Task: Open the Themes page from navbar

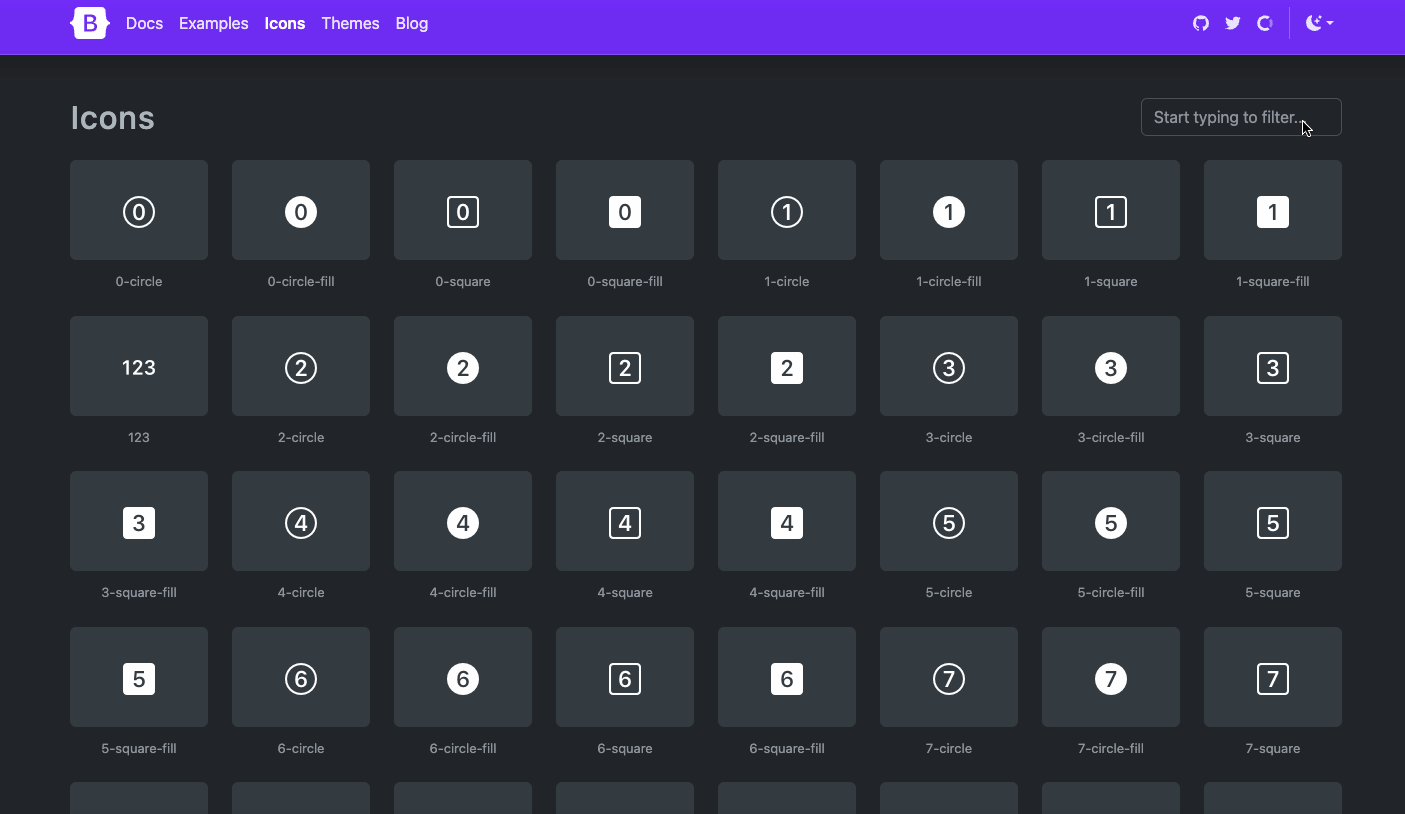Action: point(350,22)
